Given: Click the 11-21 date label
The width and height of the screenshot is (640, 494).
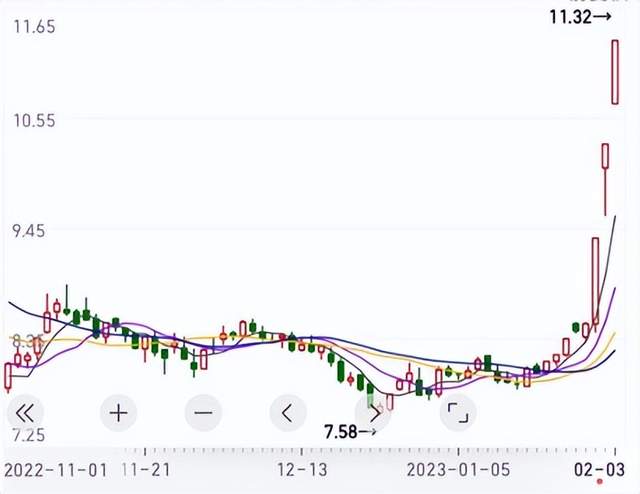Looking at the screenshot, I should 146,470.
